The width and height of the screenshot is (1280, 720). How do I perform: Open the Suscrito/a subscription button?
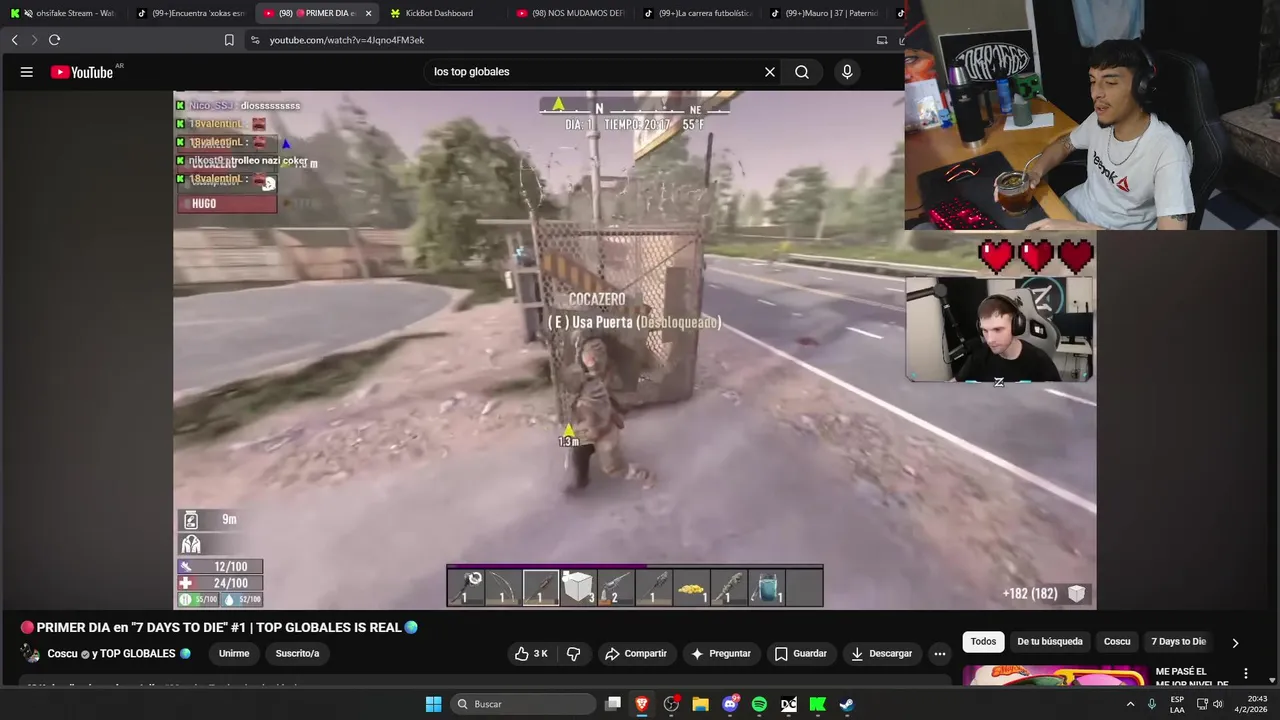(x=298, y=654)
